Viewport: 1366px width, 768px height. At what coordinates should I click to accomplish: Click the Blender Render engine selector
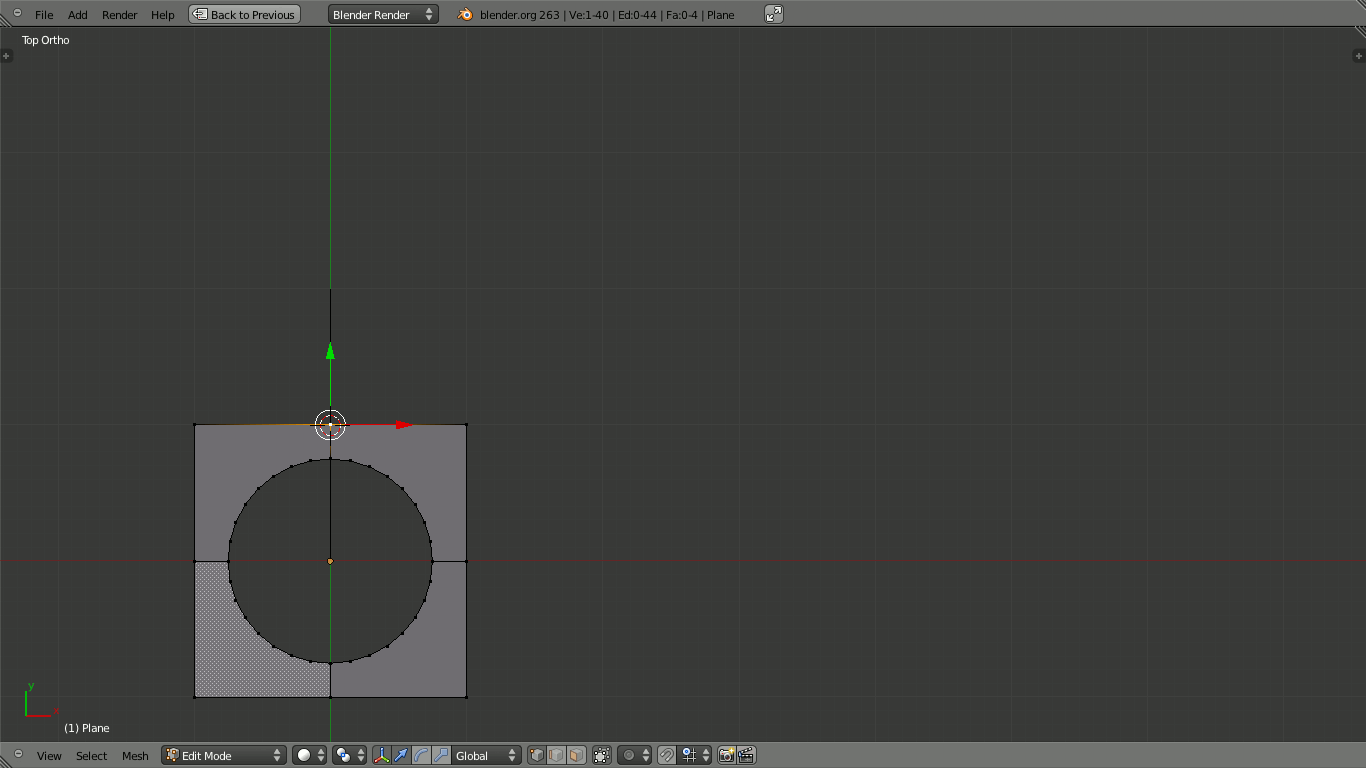pyautogui.click(x=383, y=14)
